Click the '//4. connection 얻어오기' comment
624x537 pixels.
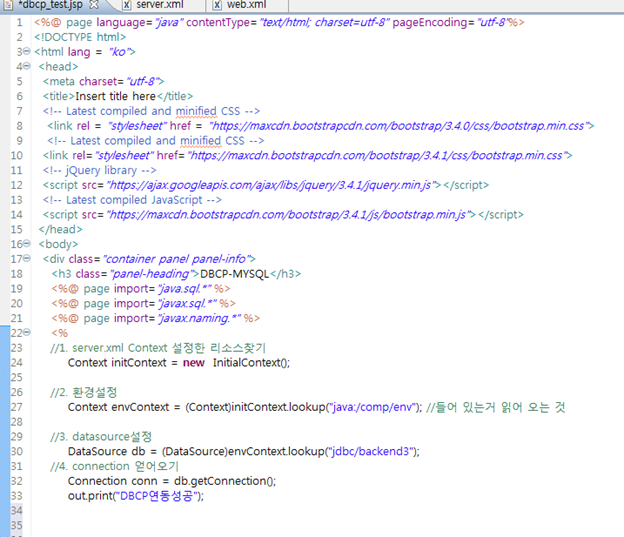pyautogui.click(x=115, y=466)
